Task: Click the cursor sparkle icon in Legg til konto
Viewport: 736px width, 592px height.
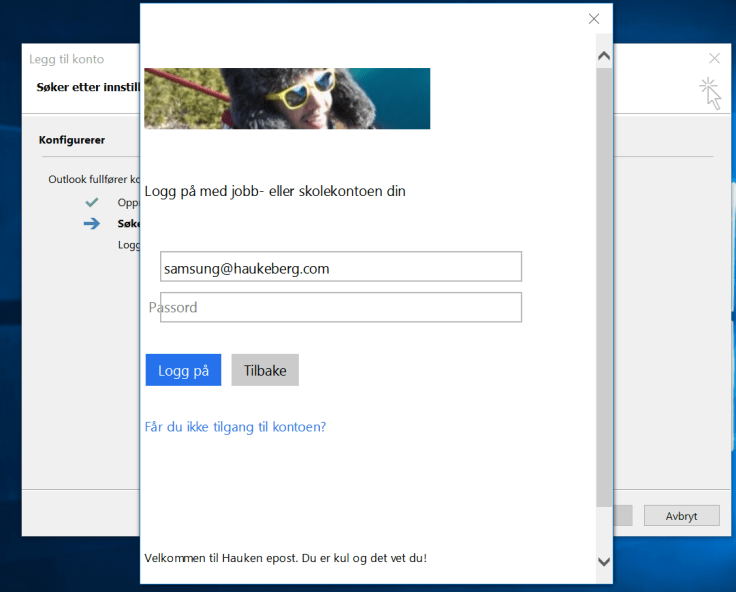Action: [710, 93]
